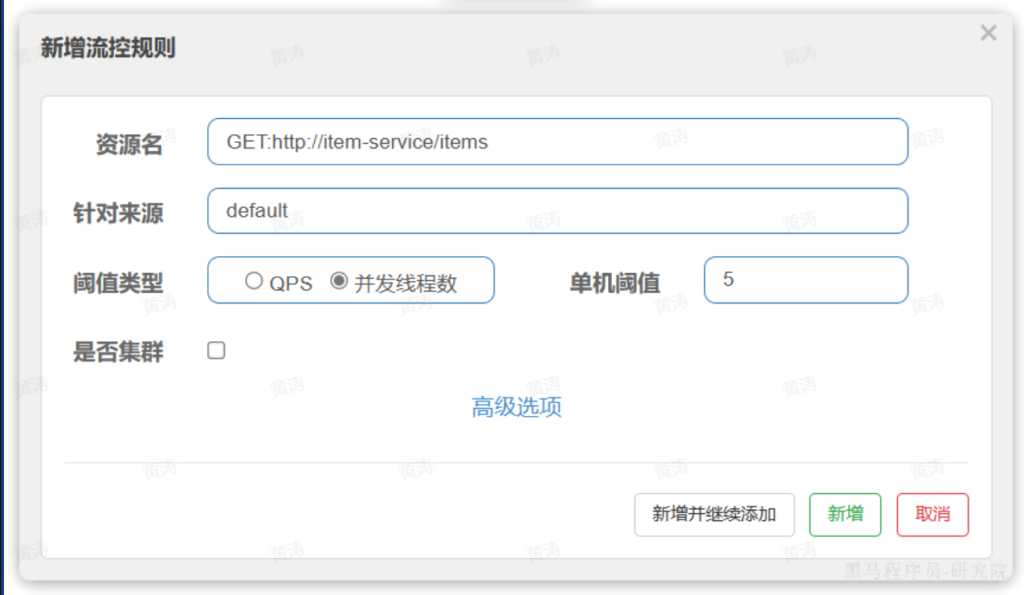This screenshot has height=595, width=1024.
Task: Select the QPS radio button
Action: pyautogui.click(x=254, y=282)
